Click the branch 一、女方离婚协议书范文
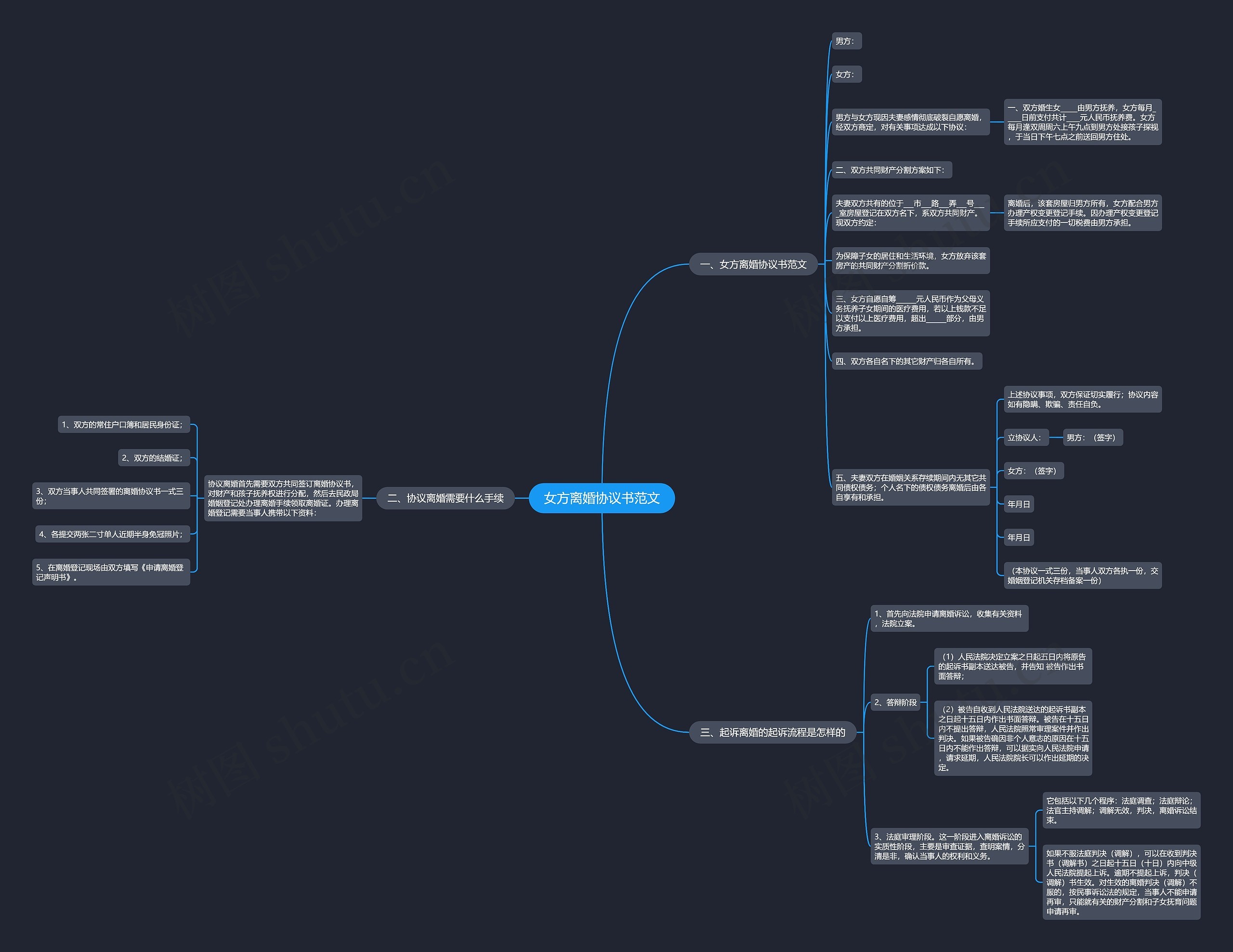The height and width of the screenshot is (952, 1233). (x=753, y=264)
